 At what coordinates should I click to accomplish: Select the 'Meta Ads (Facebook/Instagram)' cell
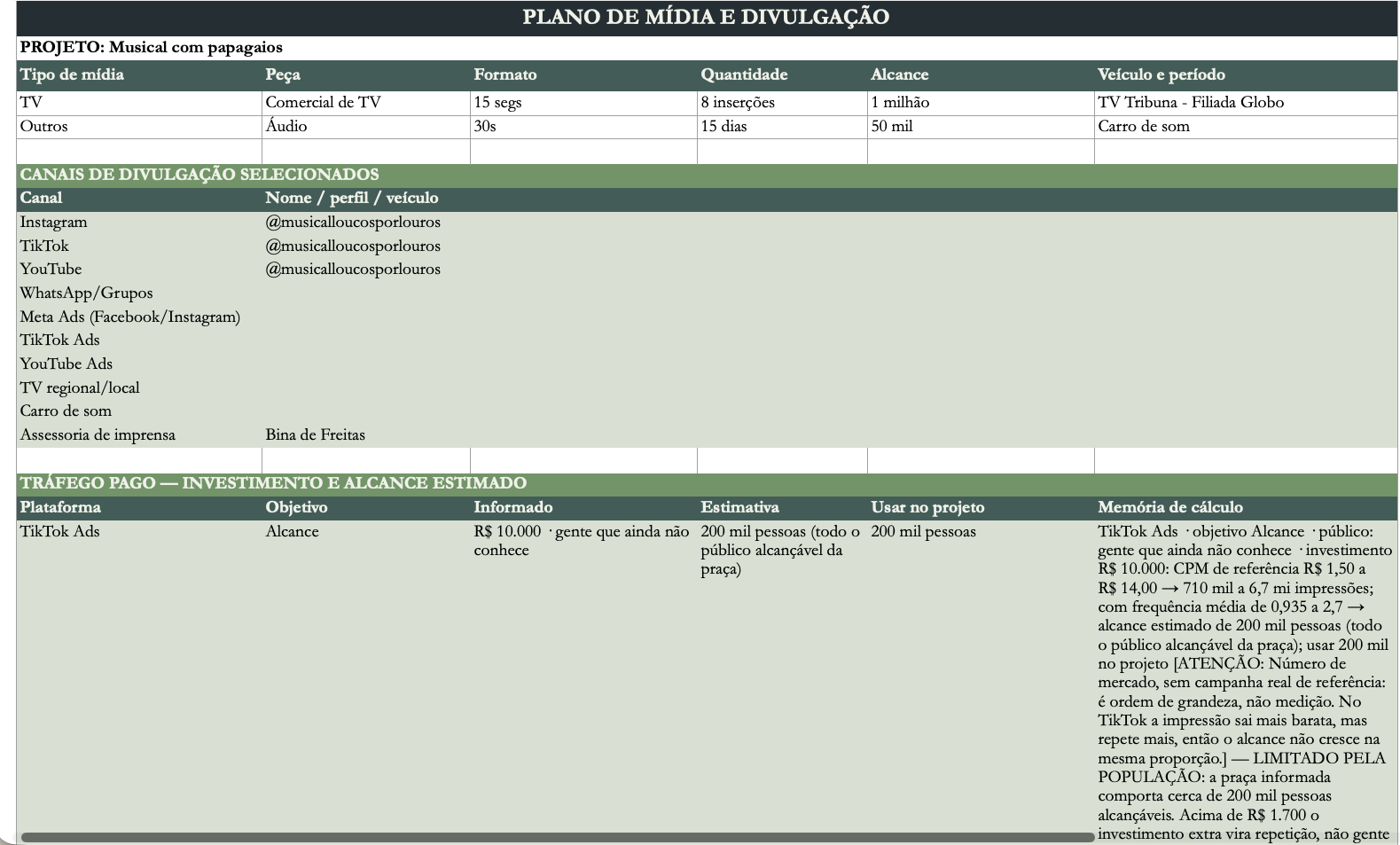point(139,317)
